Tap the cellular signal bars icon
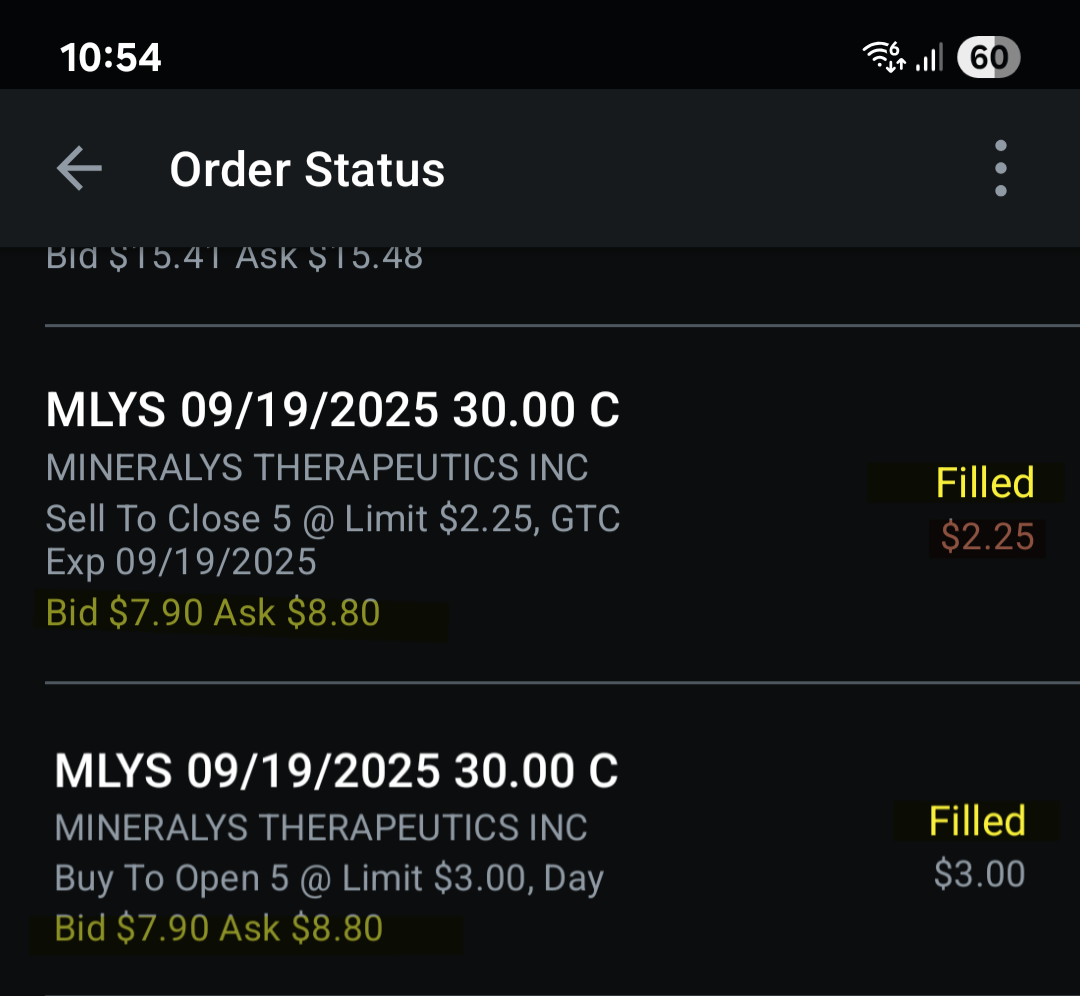The height and width of the screenshot is (996, 1080). [x=929, y=58]
